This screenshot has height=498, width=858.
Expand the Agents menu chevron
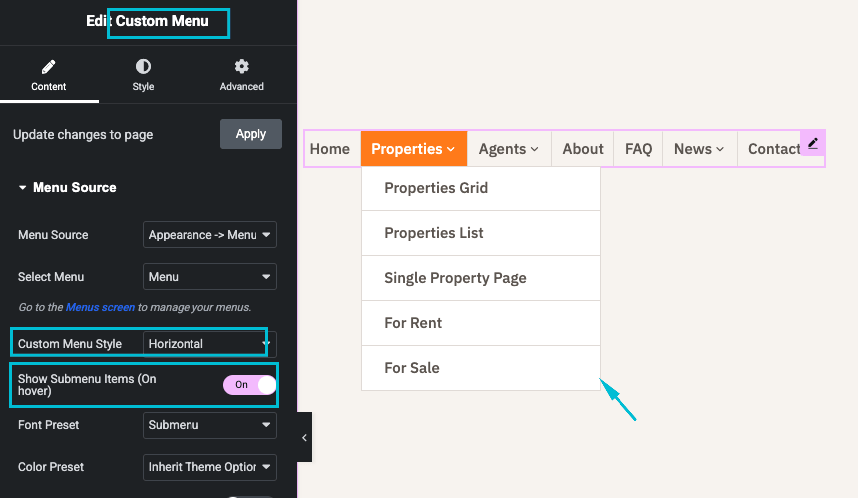pyautogui.click(x=534, y=150)
